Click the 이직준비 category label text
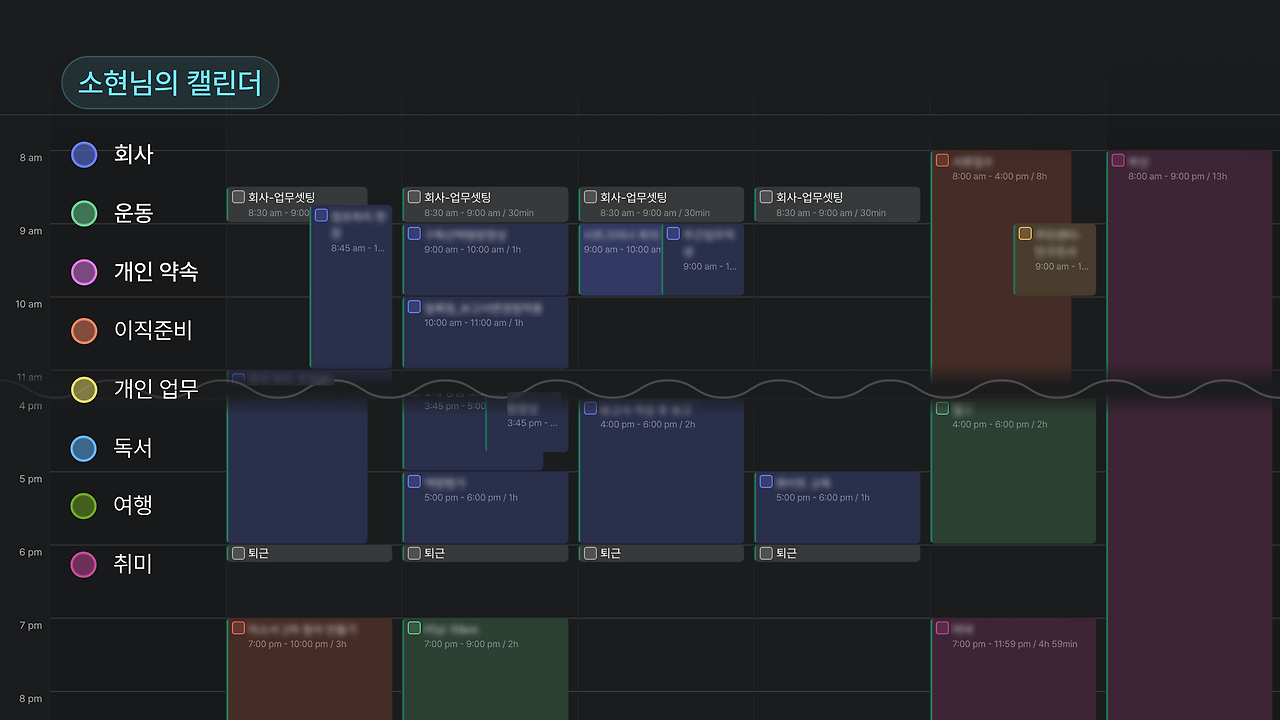 tap(153, 330)
